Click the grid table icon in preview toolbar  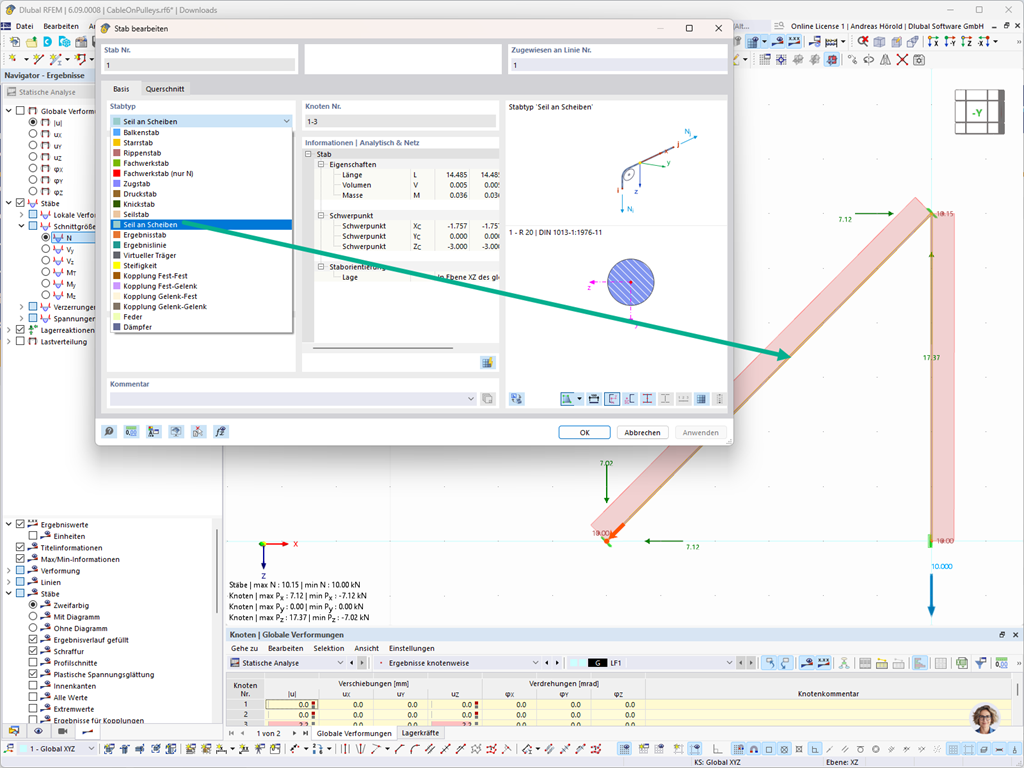pyautogui.click(x=701, y=398)
